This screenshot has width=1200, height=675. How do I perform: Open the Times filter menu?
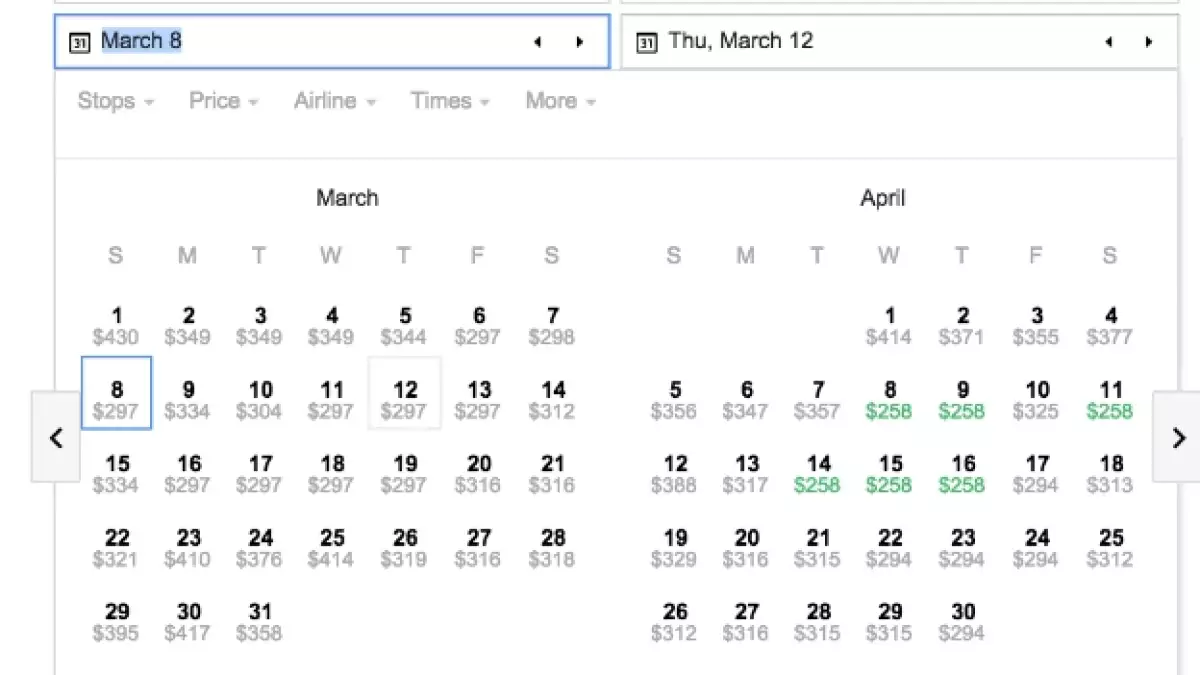click(449, 101)
